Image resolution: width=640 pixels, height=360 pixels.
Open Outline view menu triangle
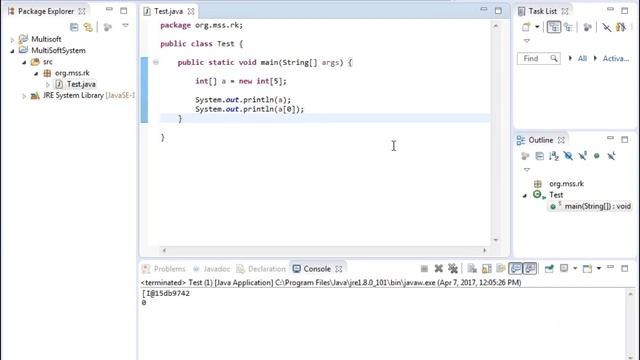pos(527,169)
